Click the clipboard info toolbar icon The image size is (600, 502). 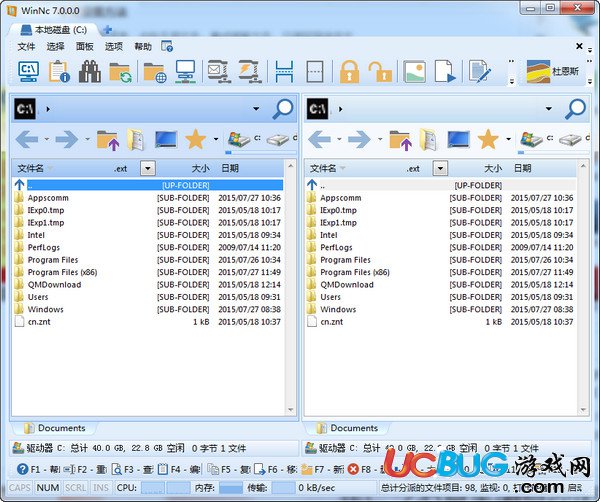click(59, 72)
